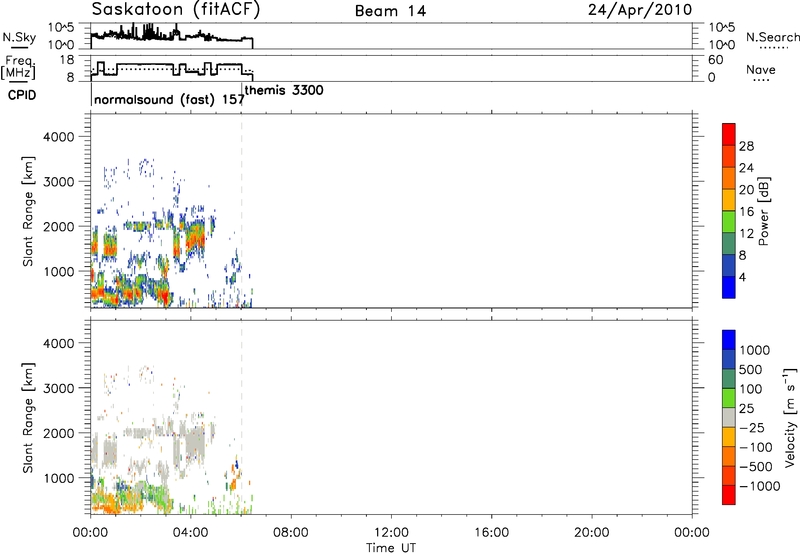
Task: Click the 04:00 time axis label
Action: coord(190,533)
